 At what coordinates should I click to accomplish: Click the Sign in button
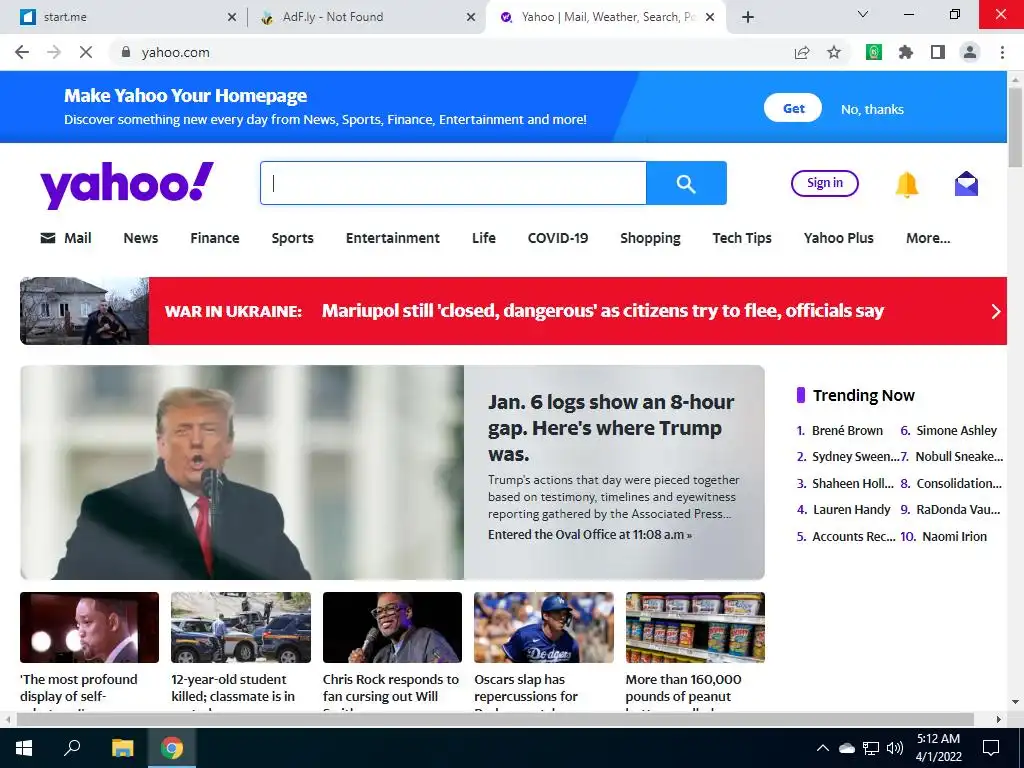[825, 183]
